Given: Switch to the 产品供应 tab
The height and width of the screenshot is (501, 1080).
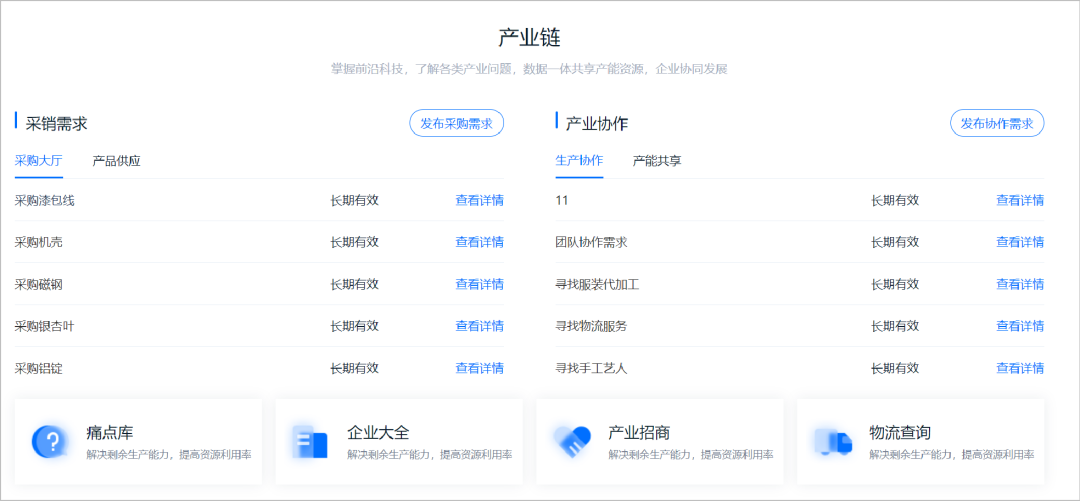Looking at the screenshot, I should point(116,161).
